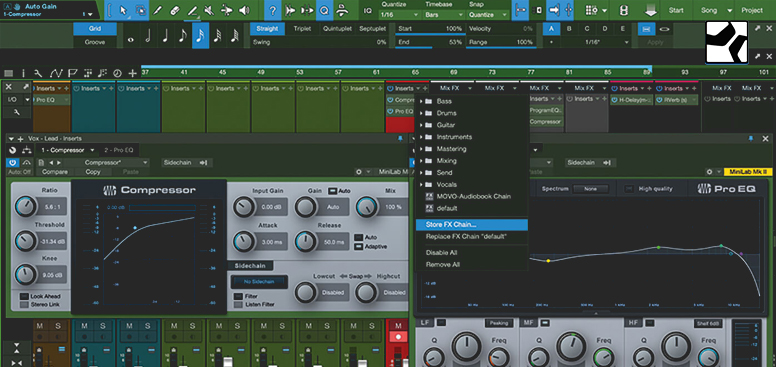The width and height of the screenshot is (776, 367).
Task: Click the clock icon above the ruler
Action: coord(117,73)
